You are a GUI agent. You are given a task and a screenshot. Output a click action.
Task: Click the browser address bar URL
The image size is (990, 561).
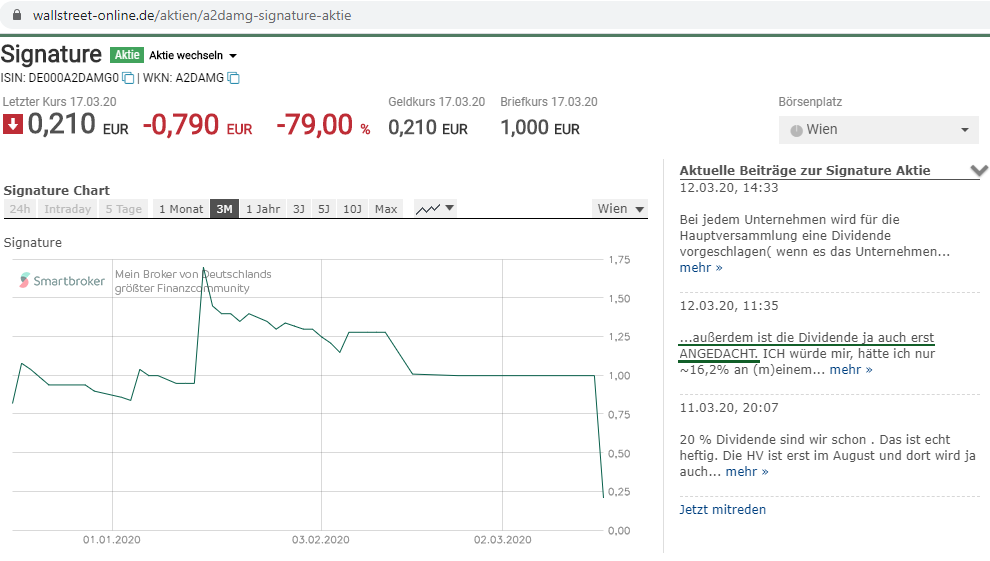190,16
